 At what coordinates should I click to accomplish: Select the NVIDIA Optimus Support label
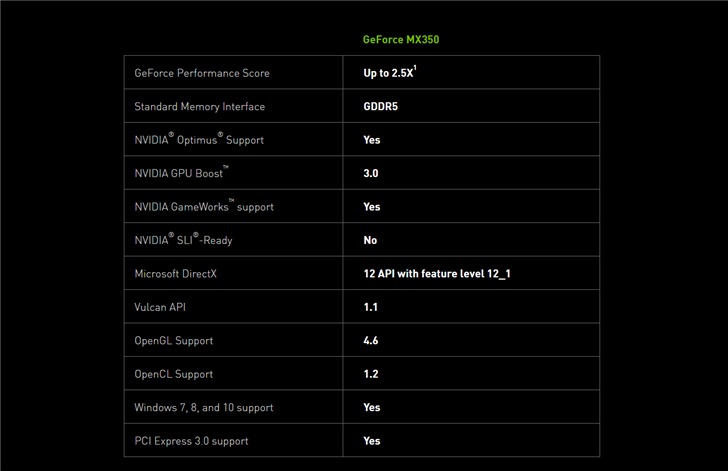point(201,140)
